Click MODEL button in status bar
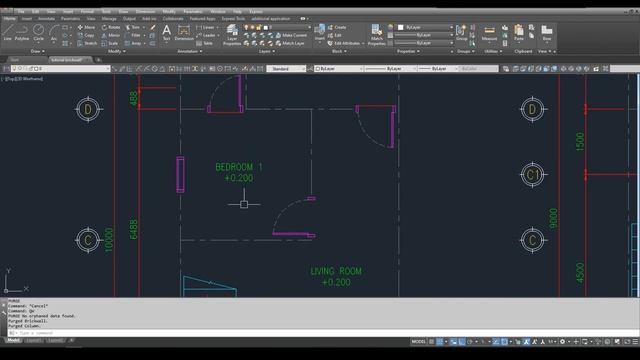This screenshot has width=640, height=360. (x=418, y=342)
